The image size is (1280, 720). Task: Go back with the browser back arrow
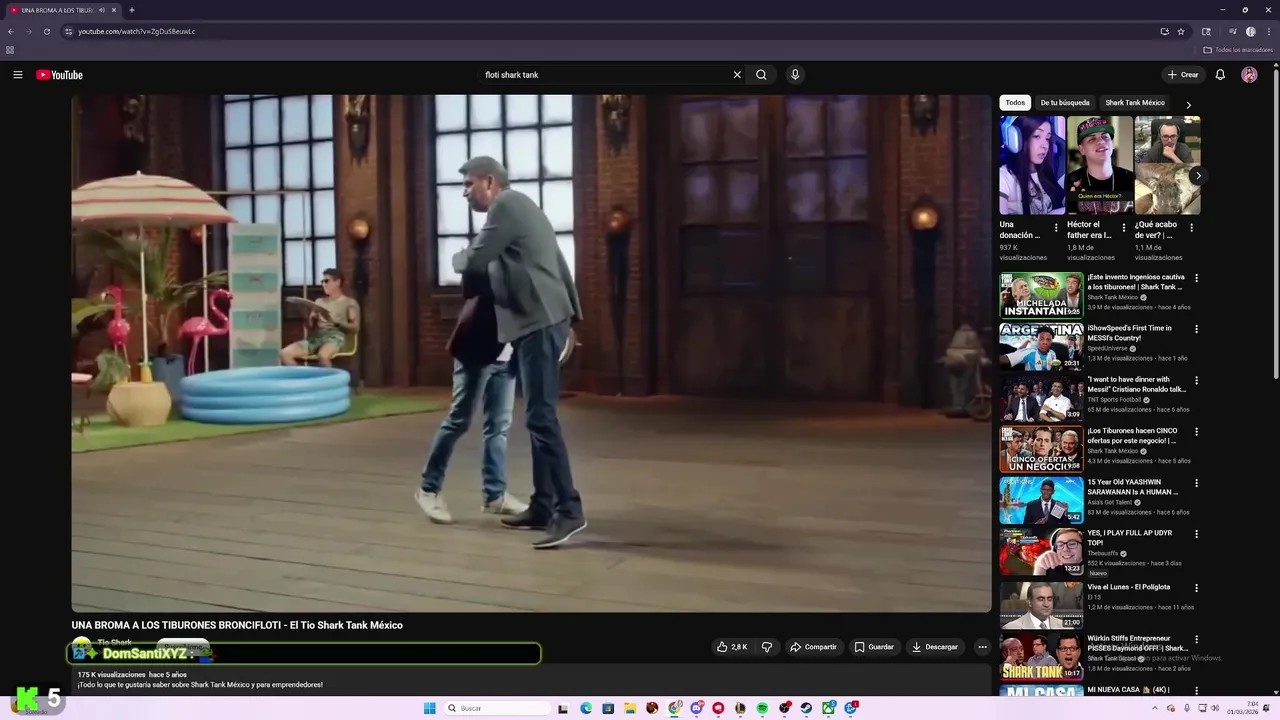pos(10,31)
